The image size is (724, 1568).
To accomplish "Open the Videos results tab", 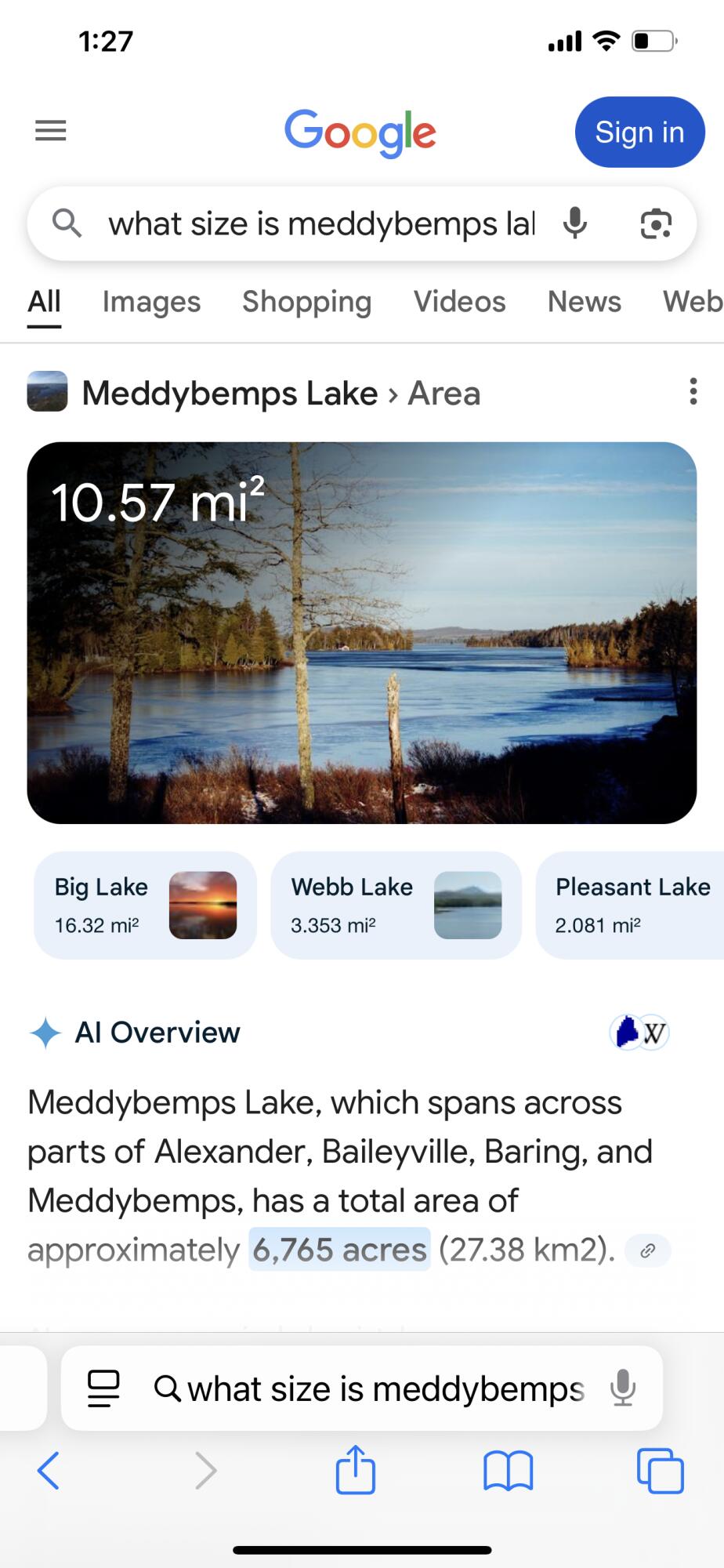I will (459, 302).
